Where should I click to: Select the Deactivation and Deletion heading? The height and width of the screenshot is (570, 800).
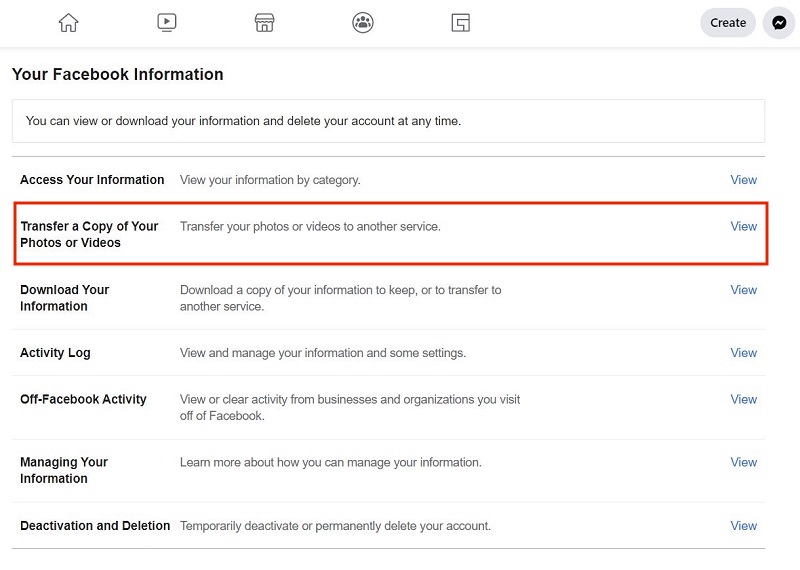(x=95, y=526)
